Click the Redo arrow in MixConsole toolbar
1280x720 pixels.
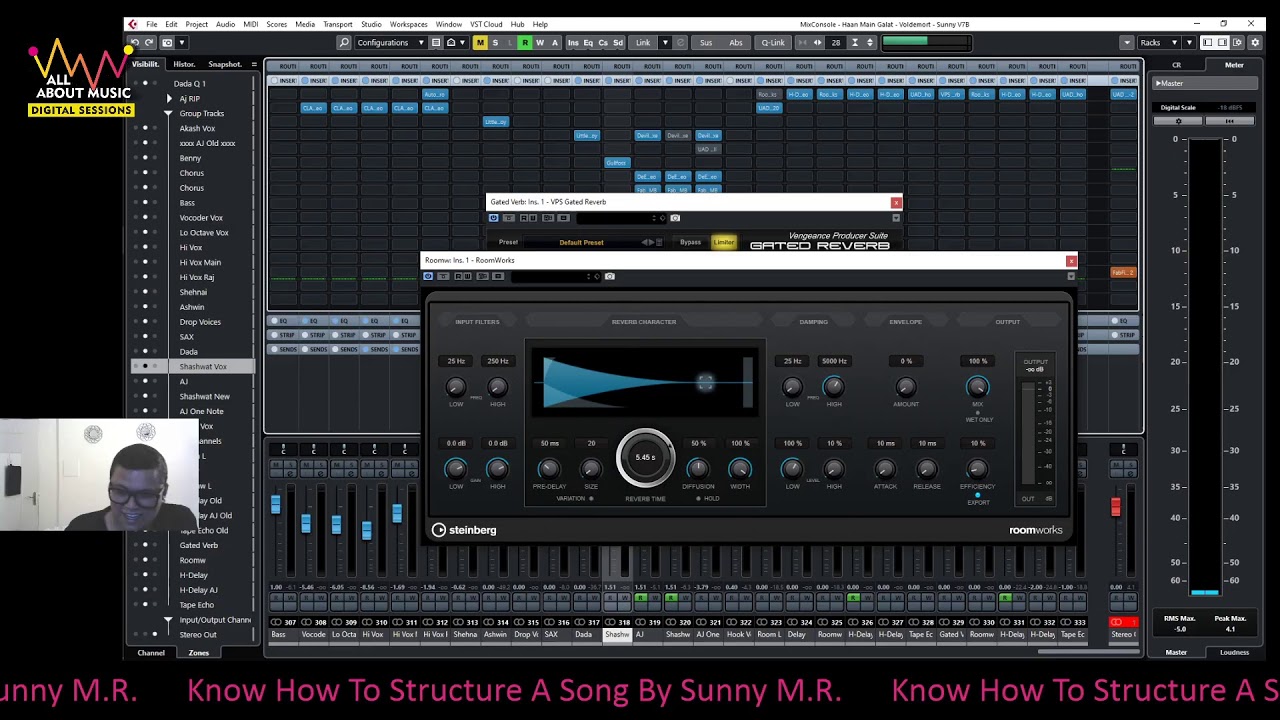(x=149, y=42)
